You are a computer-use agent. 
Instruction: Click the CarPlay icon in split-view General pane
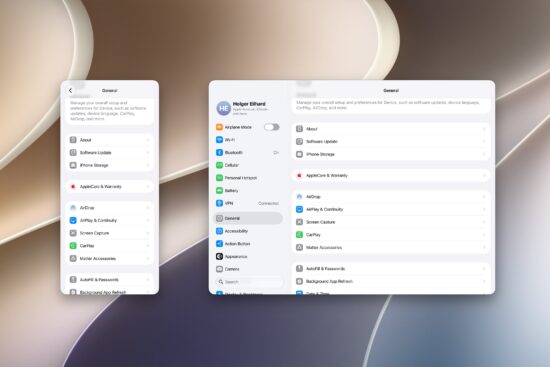tap(299, 235)
